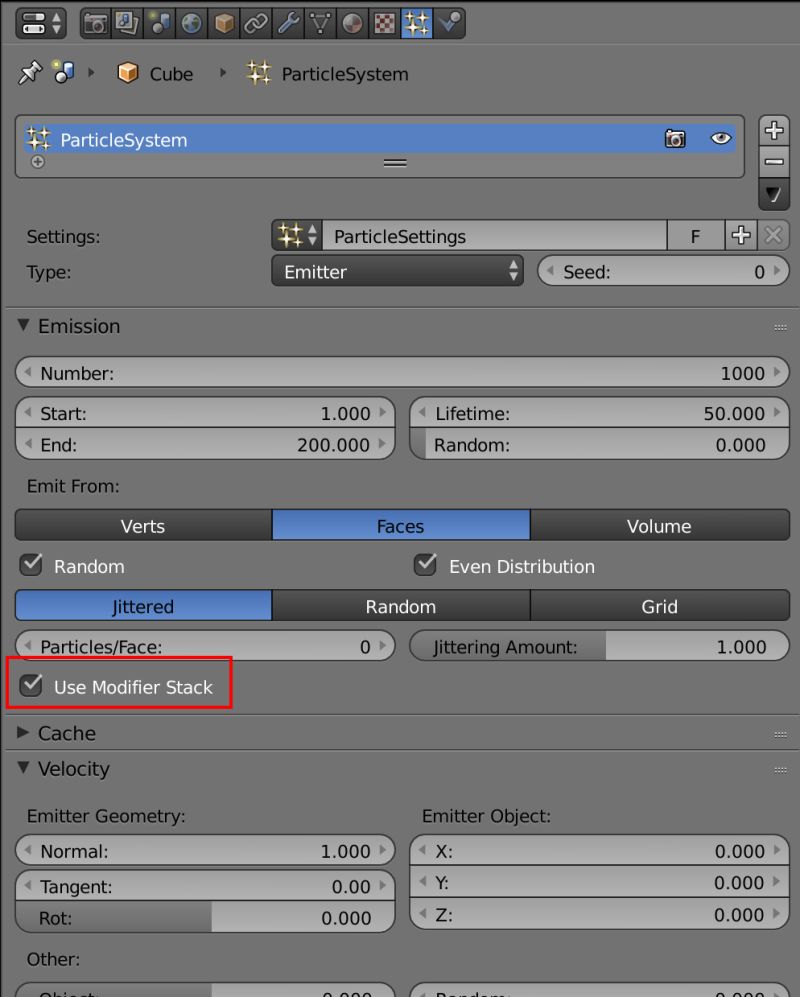This screenshot has width=800, height=997.
Task: Toggle the eye visibility icon on ParticleSystem
Action: pyautogui.click(x=721, y=139)
